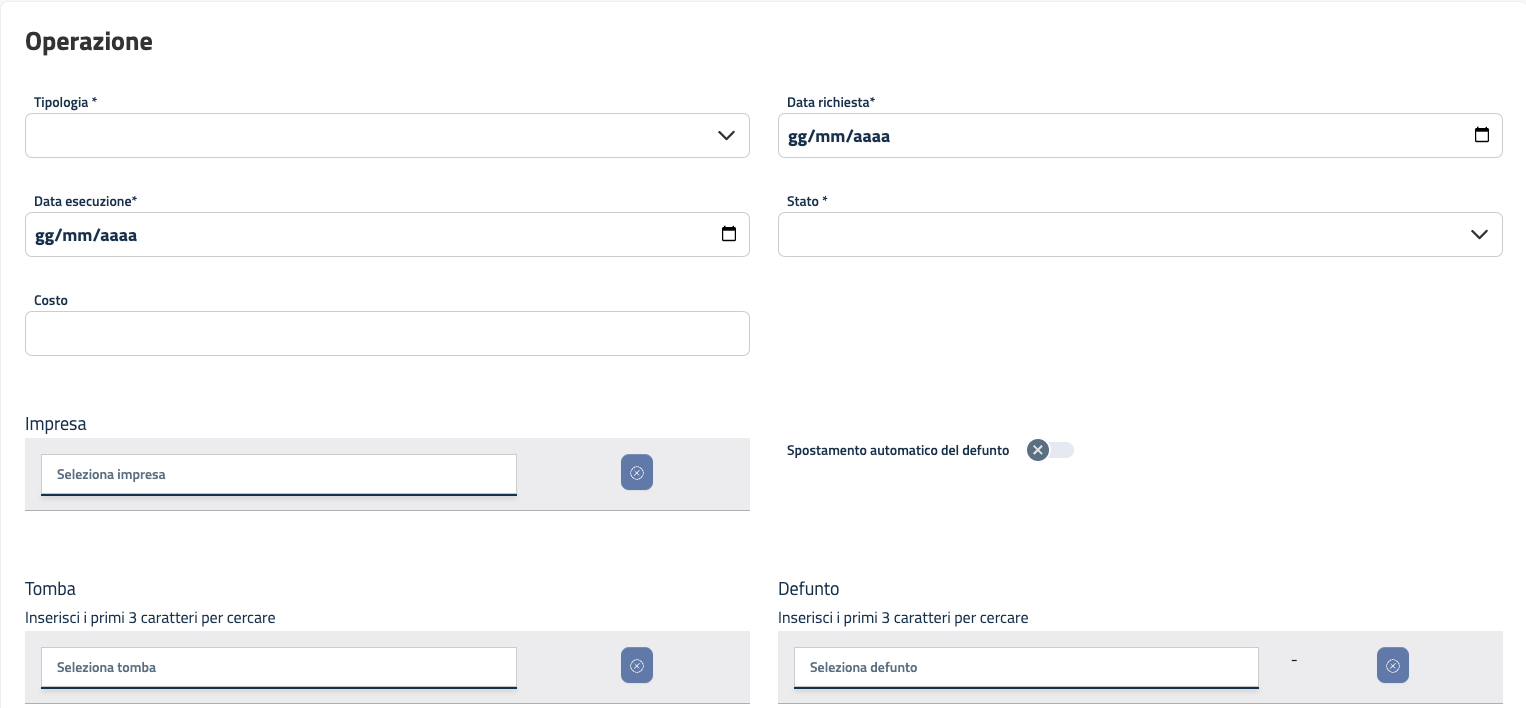Focus the Seleziona defunto search field
Image resolution: width=1526 pixels, height=708 pixels.
[1025, 667]
